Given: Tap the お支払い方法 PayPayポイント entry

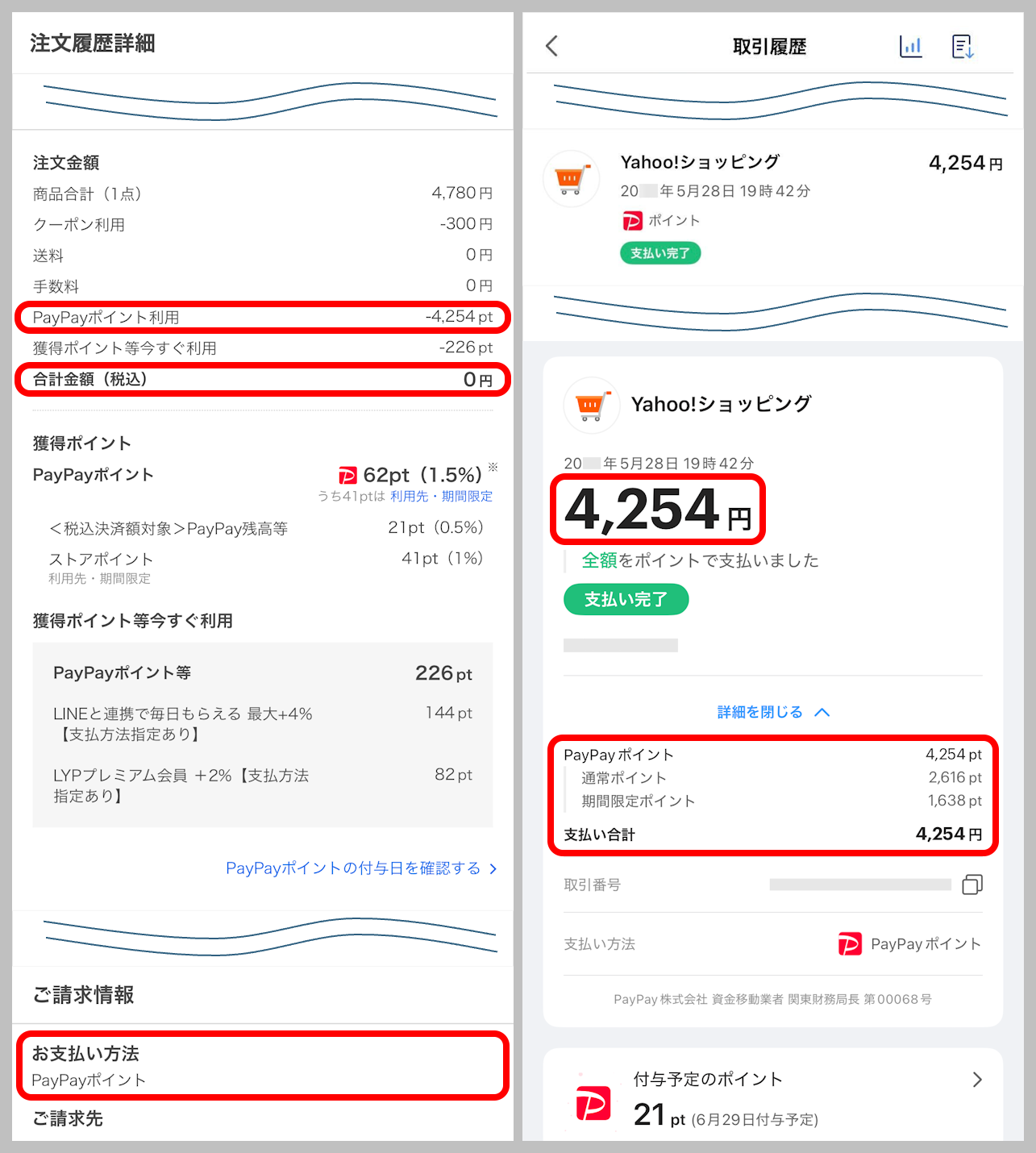Looking at the screenshot, I should point(263,1066).
